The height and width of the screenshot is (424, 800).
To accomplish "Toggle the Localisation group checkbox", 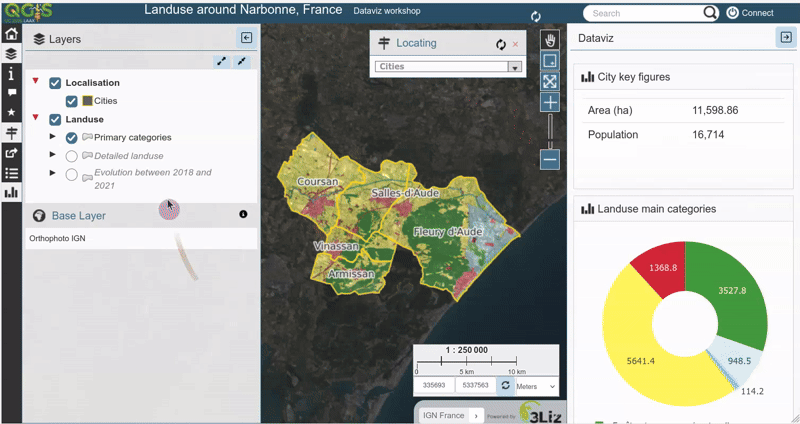I will tap(55, 83).
